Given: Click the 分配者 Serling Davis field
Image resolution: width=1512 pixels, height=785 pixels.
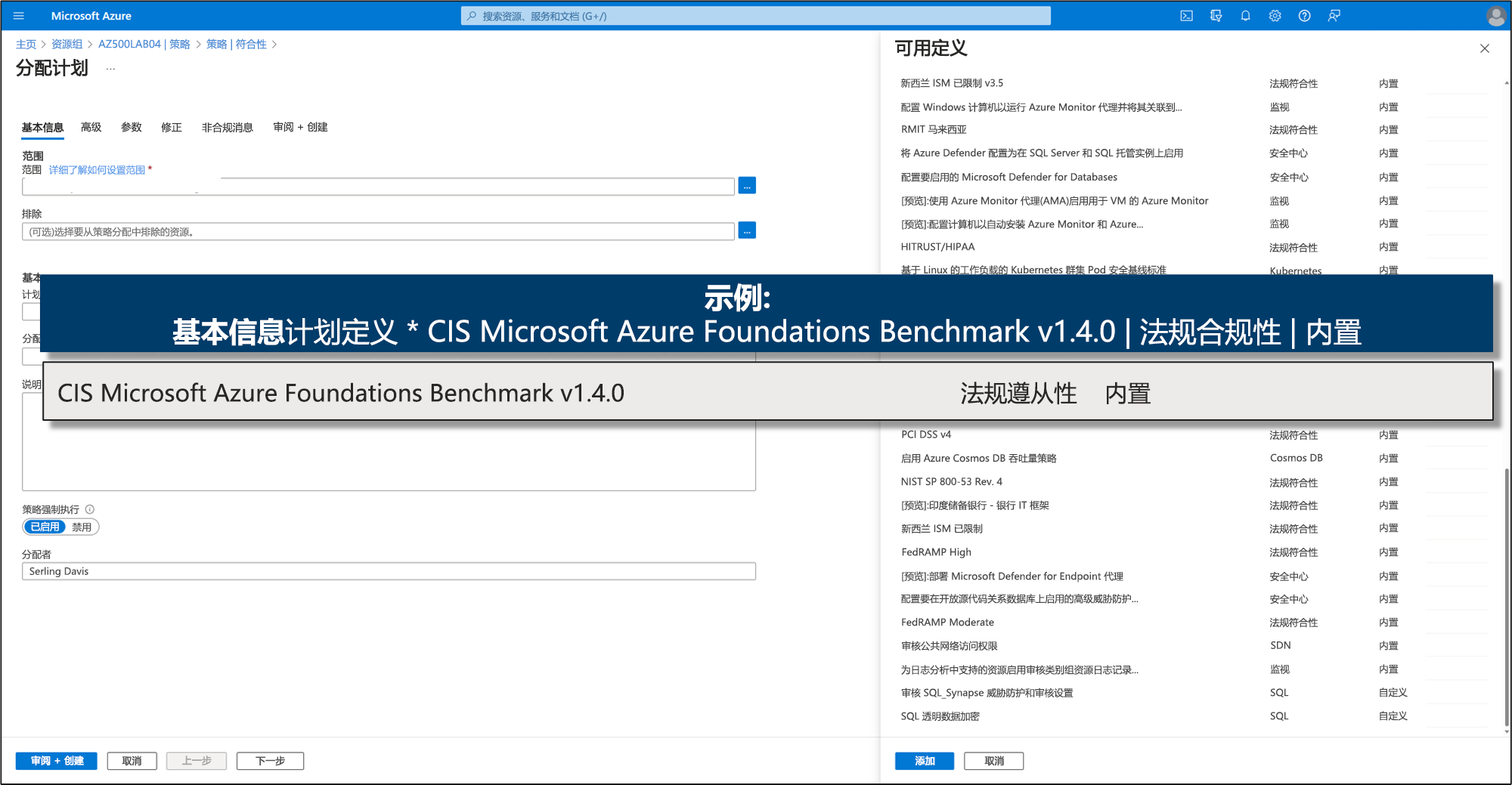Looking at the screenshot, I should (389, 571).
